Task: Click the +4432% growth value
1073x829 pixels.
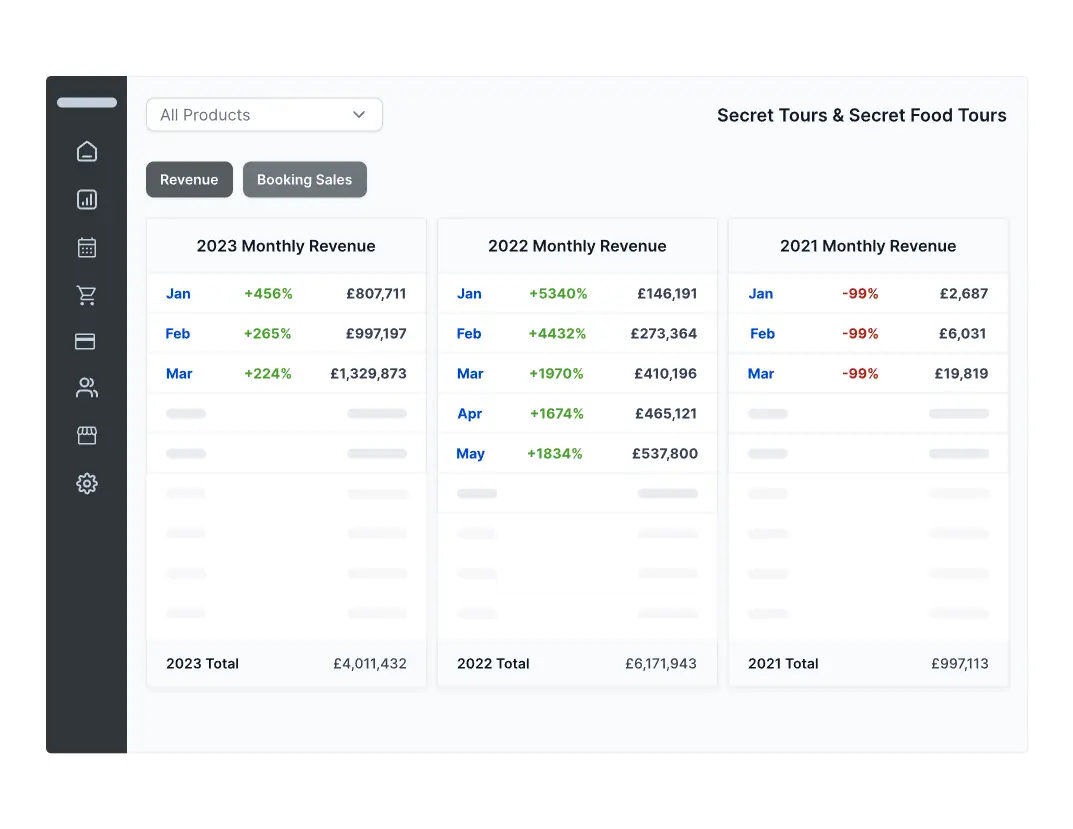Action: pos(557,333)
